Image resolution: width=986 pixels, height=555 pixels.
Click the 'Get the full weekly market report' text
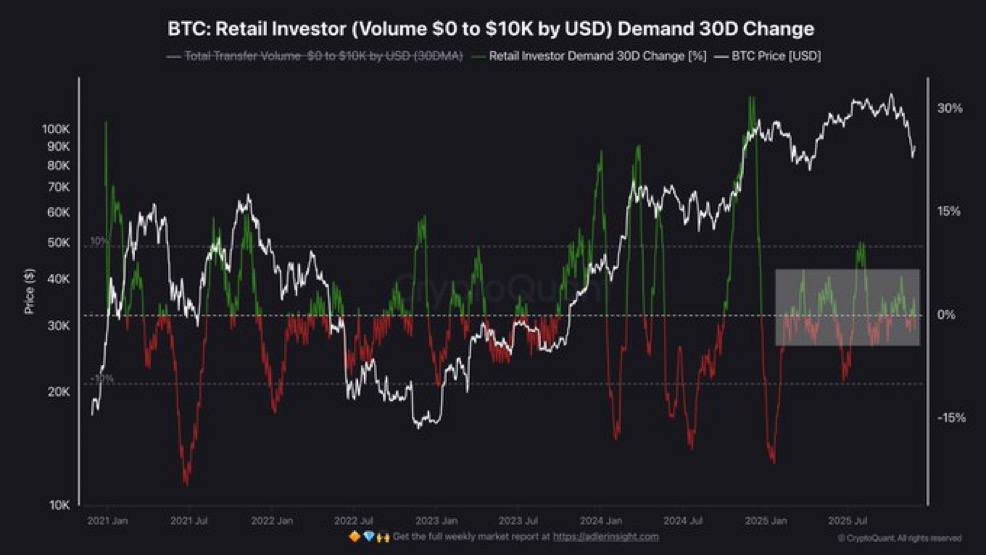tap(472, 537)
